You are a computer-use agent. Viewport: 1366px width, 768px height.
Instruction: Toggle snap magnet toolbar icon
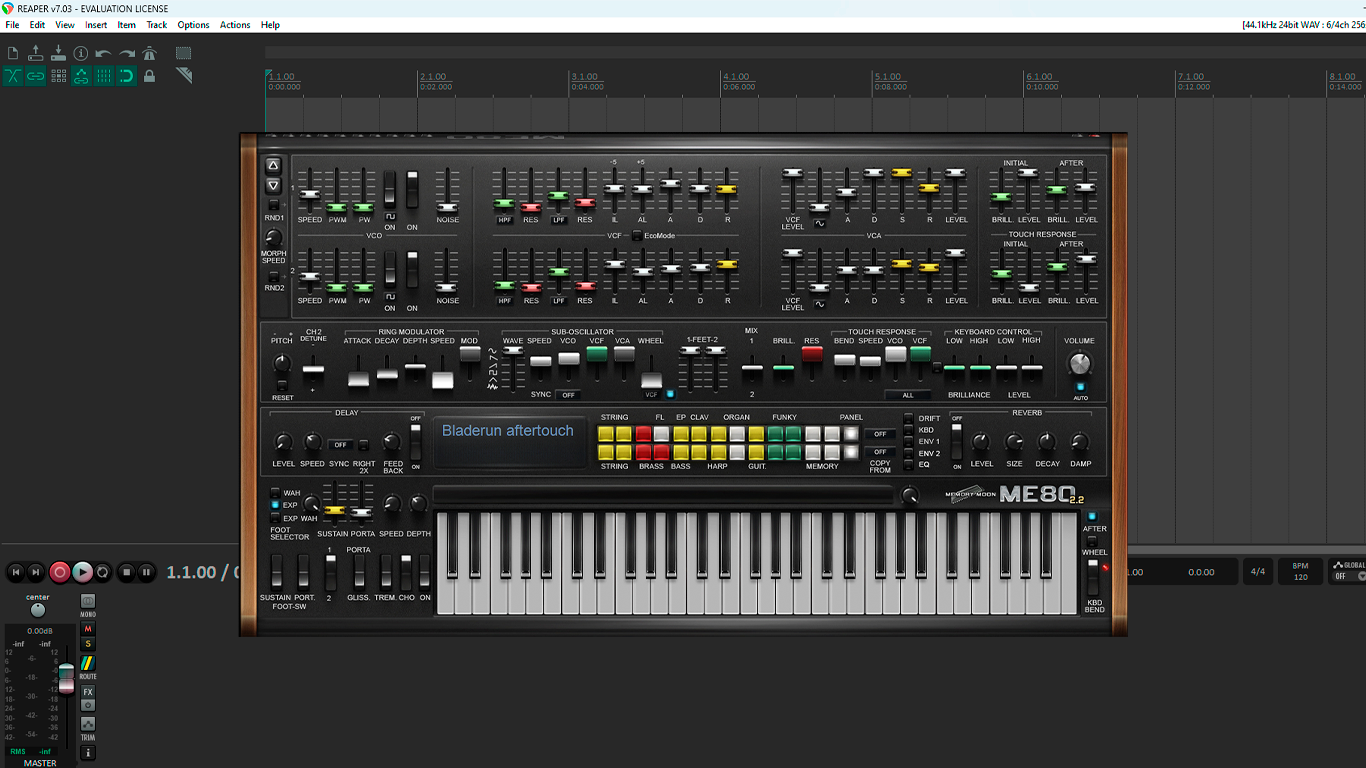tap(127, 76)
